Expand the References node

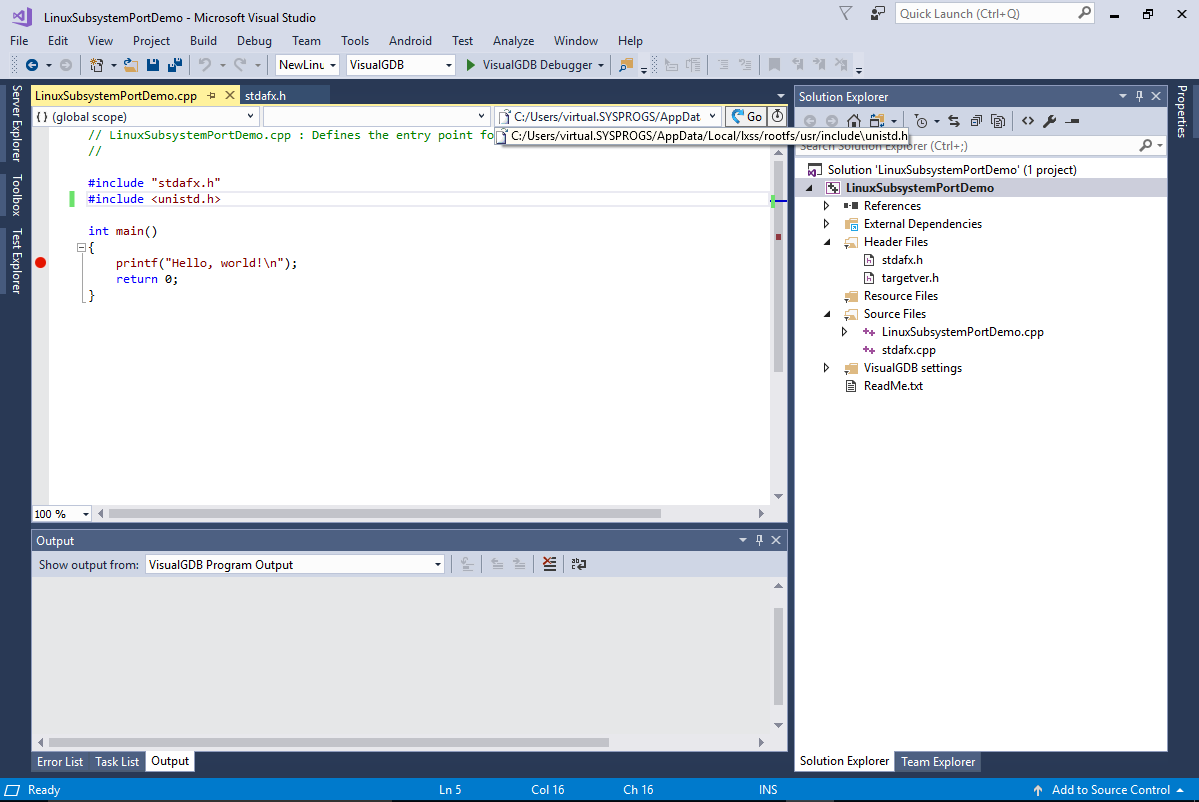[x=827, y=206]
